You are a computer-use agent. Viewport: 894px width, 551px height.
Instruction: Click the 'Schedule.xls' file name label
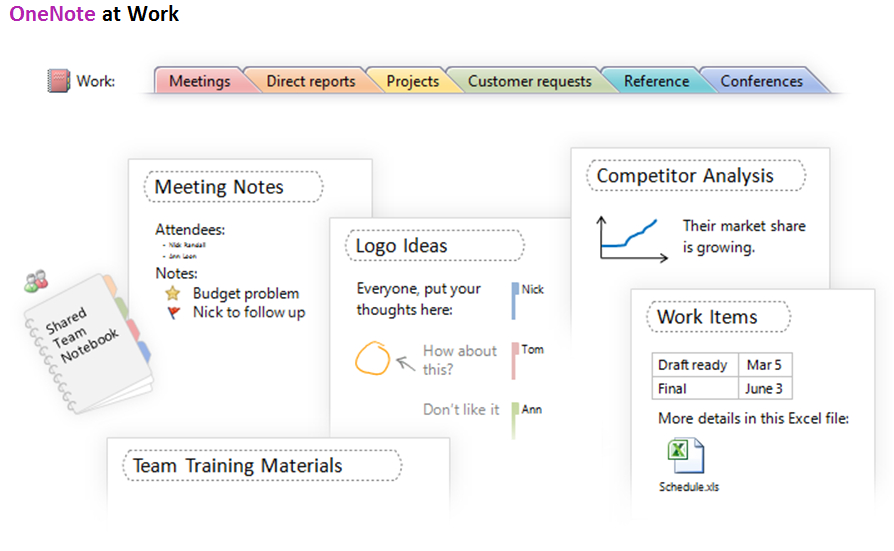click(x=689, y=487)
